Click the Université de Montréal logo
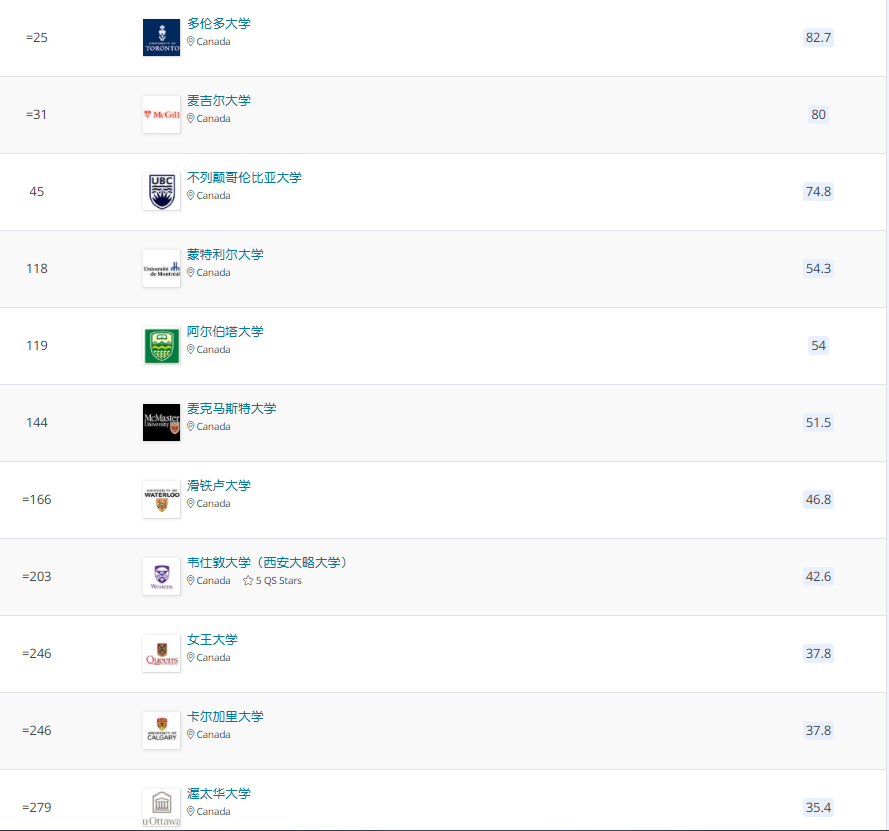The width and height of the screenshot is (889, 831). (162, 269)
